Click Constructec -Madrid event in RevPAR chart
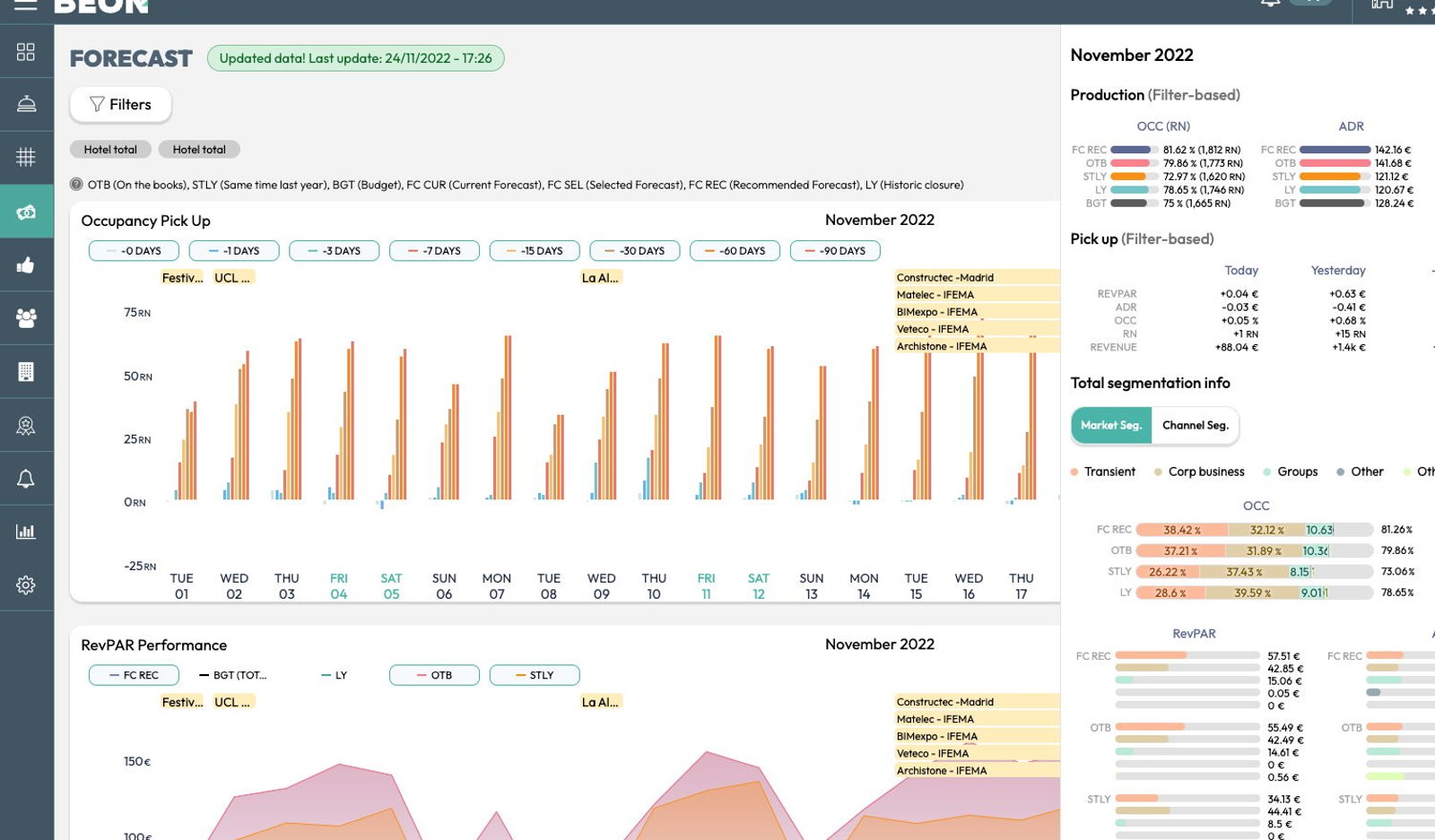1435x840 pixels. [x=978, y=702]
